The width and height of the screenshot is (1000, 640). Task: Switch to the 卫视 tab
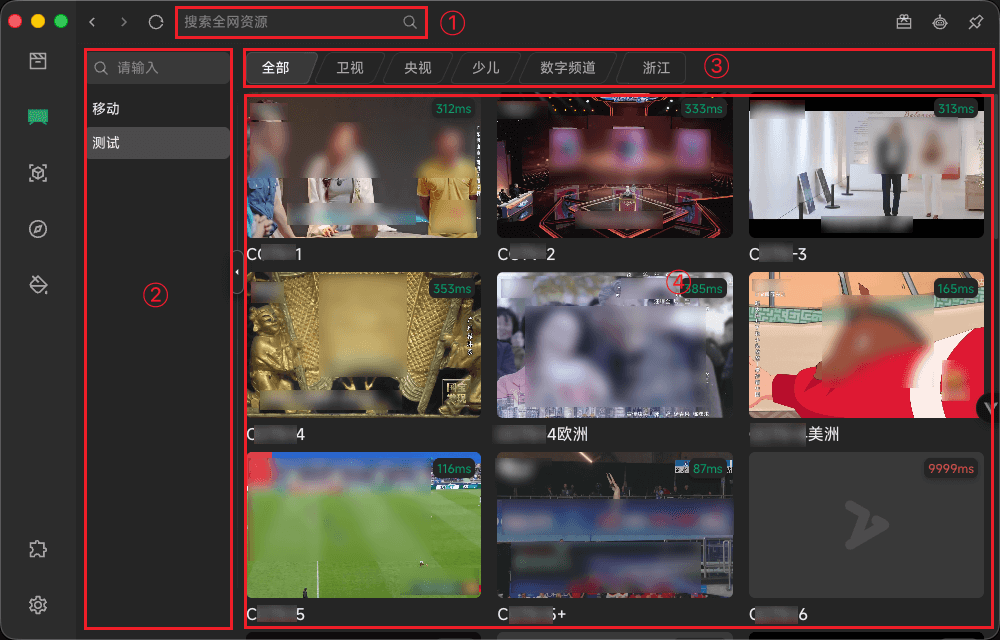[x=349, y=68]
